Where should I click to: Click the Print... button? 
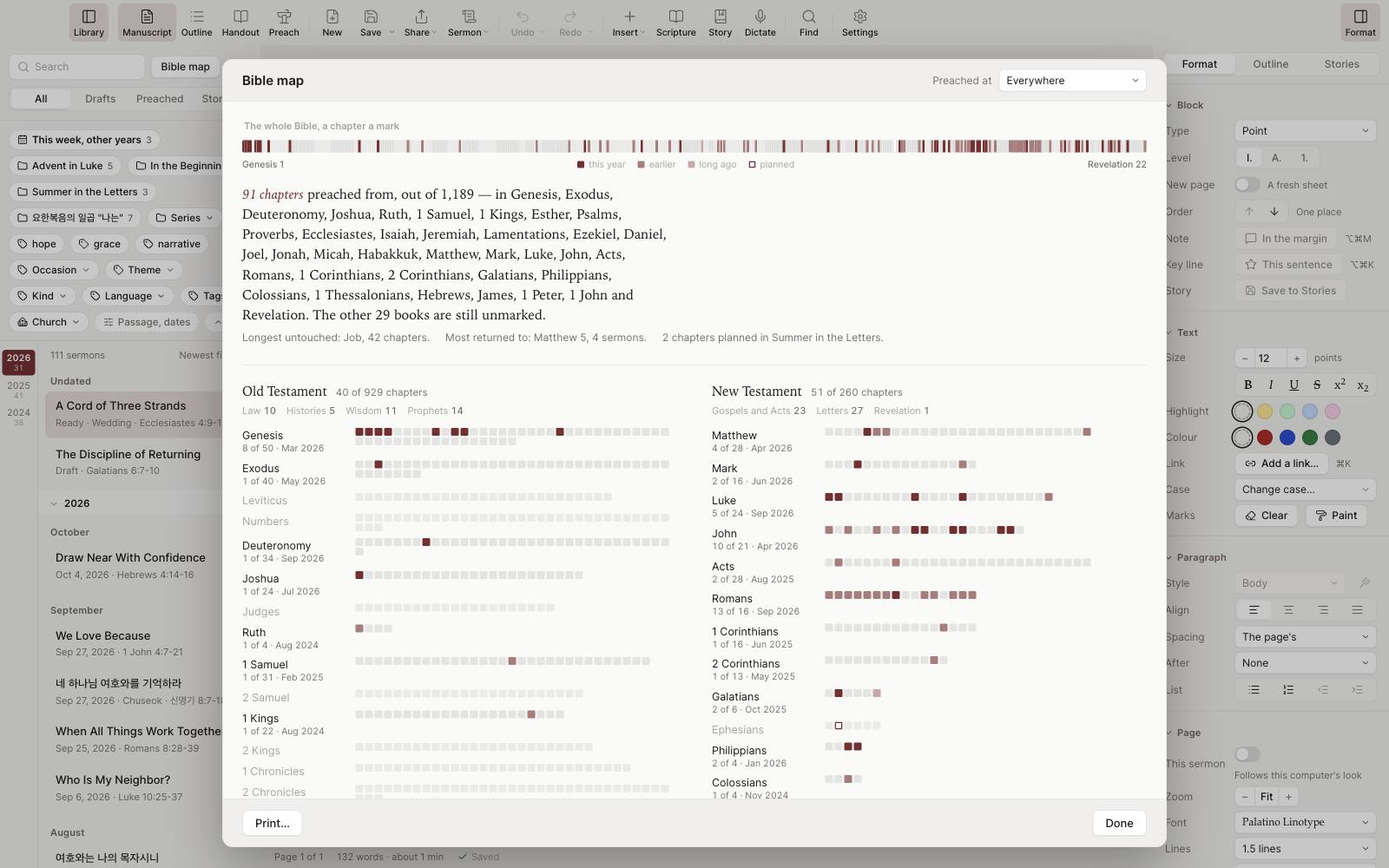273,823
